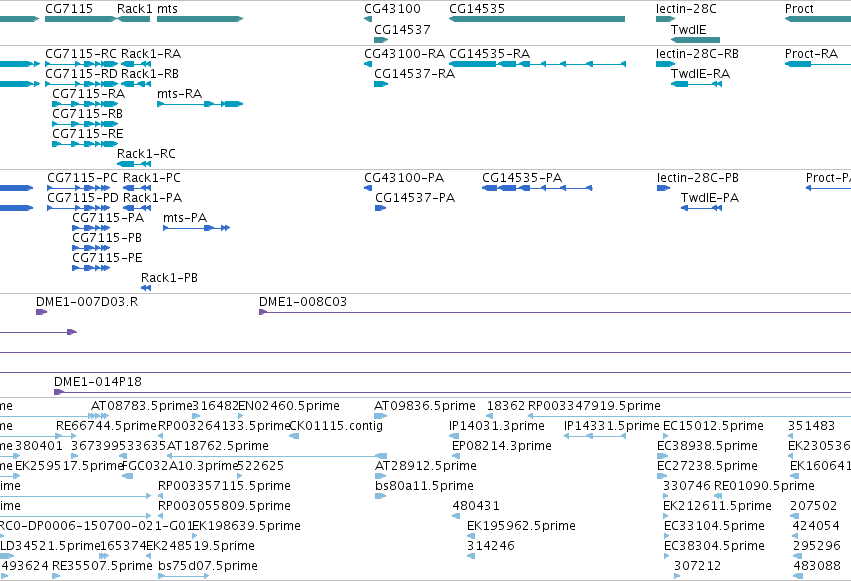
Task: Click transcript CG14535-RA label
Action: click(490, 54)
